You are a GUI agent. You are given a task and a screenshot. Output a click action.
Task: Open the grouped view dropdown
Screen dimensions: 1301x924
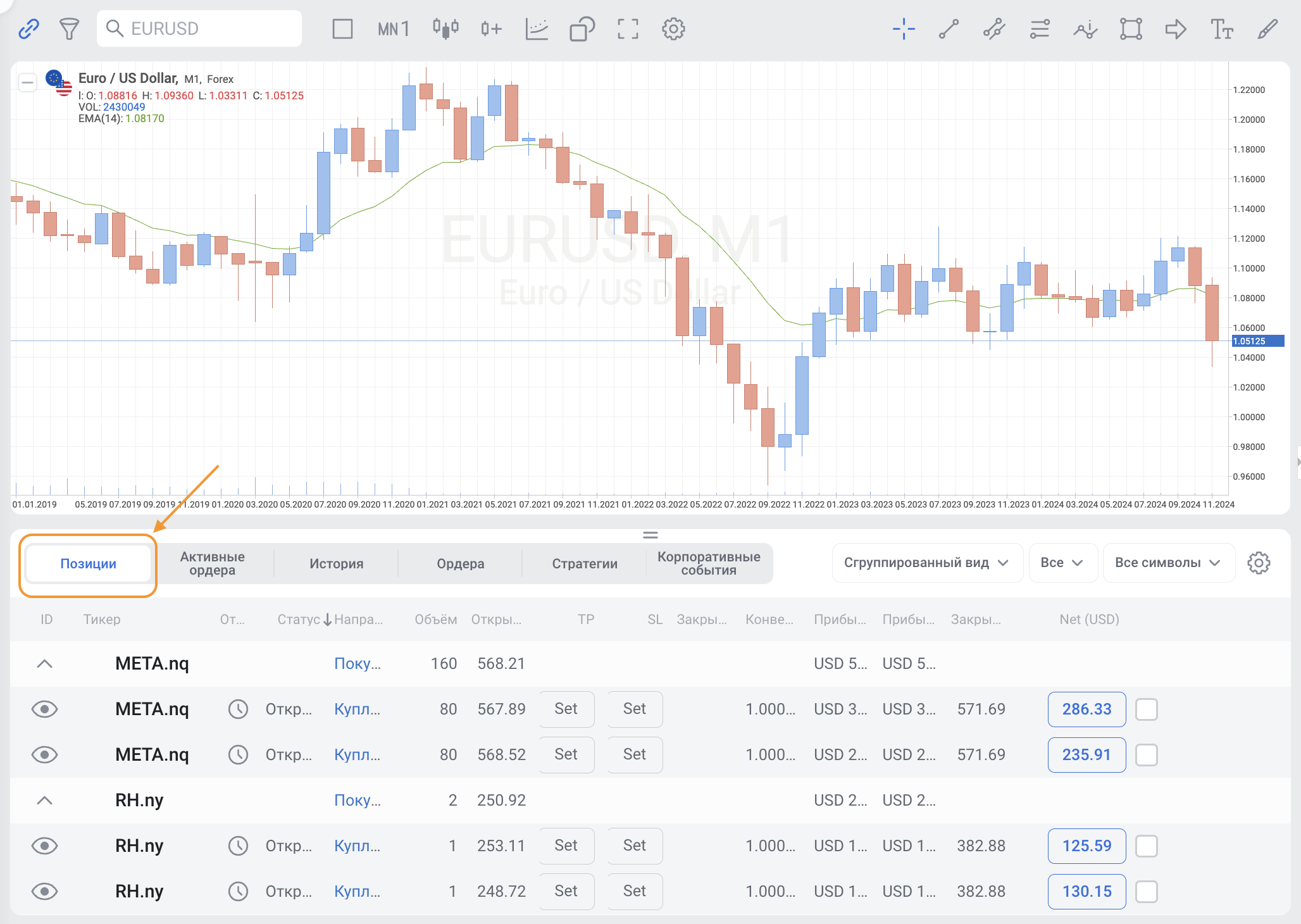pos(926,563)
